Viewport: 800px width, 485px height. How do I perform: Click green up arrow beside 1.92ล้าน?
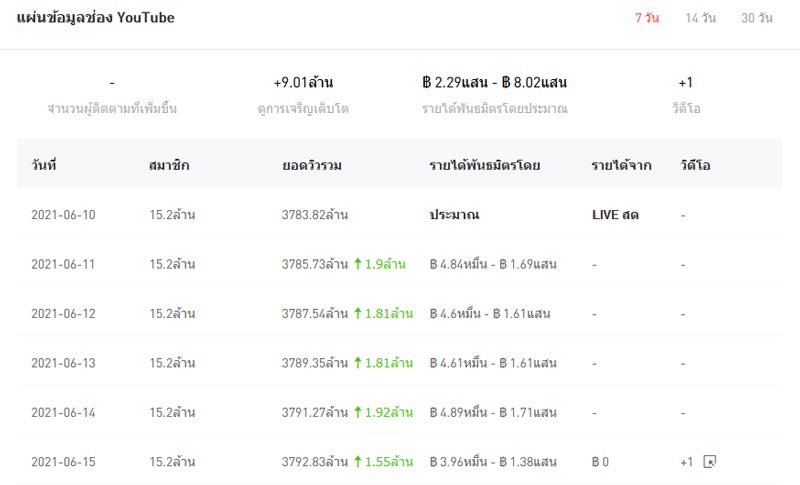[x=358, y=412]
